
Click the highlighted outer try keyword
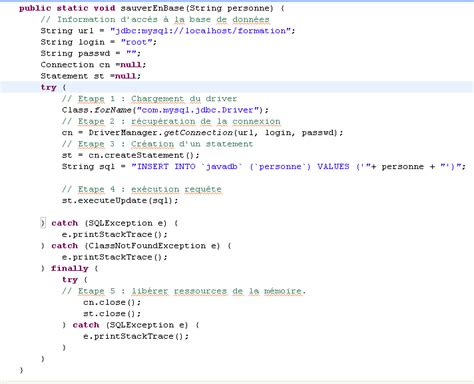[49, 87]
